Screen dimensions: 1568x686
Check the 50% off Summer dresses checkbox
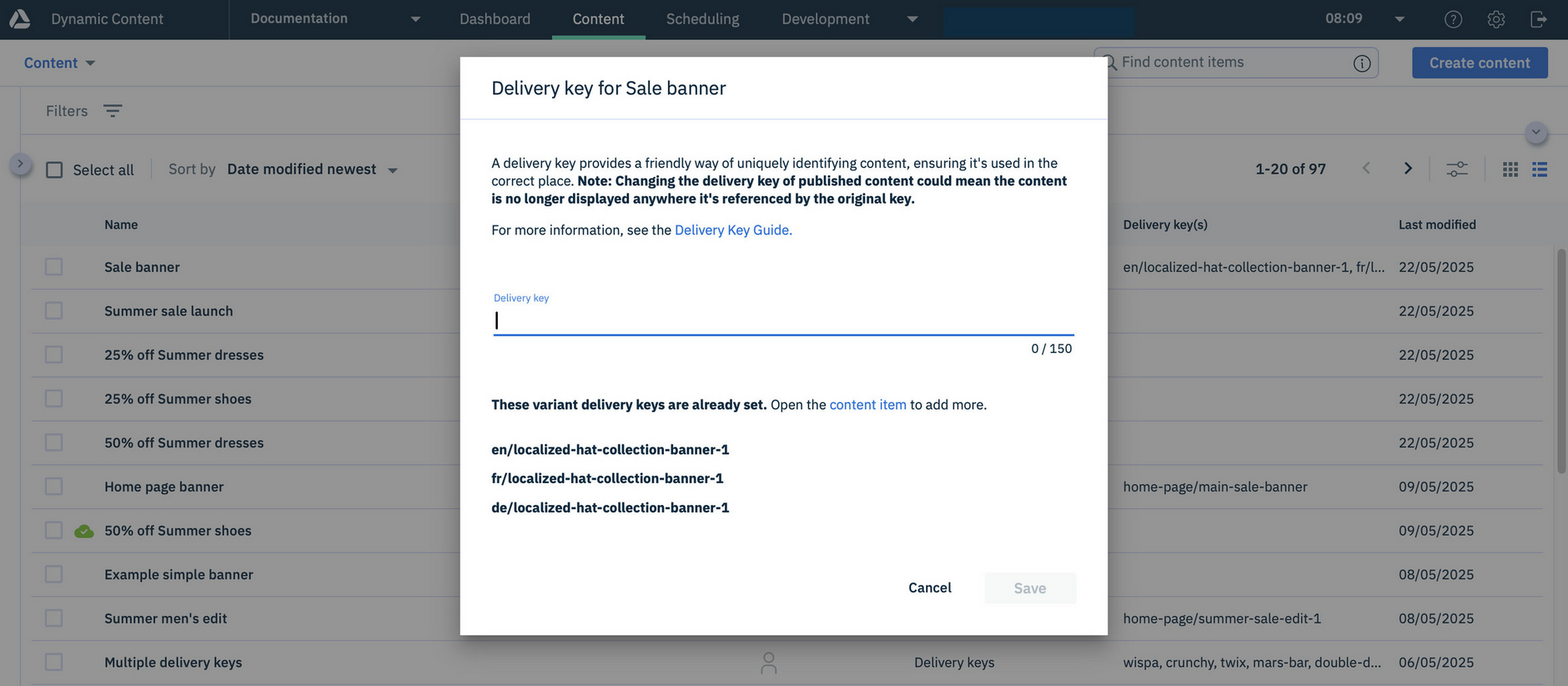click(x=54, y=442)
